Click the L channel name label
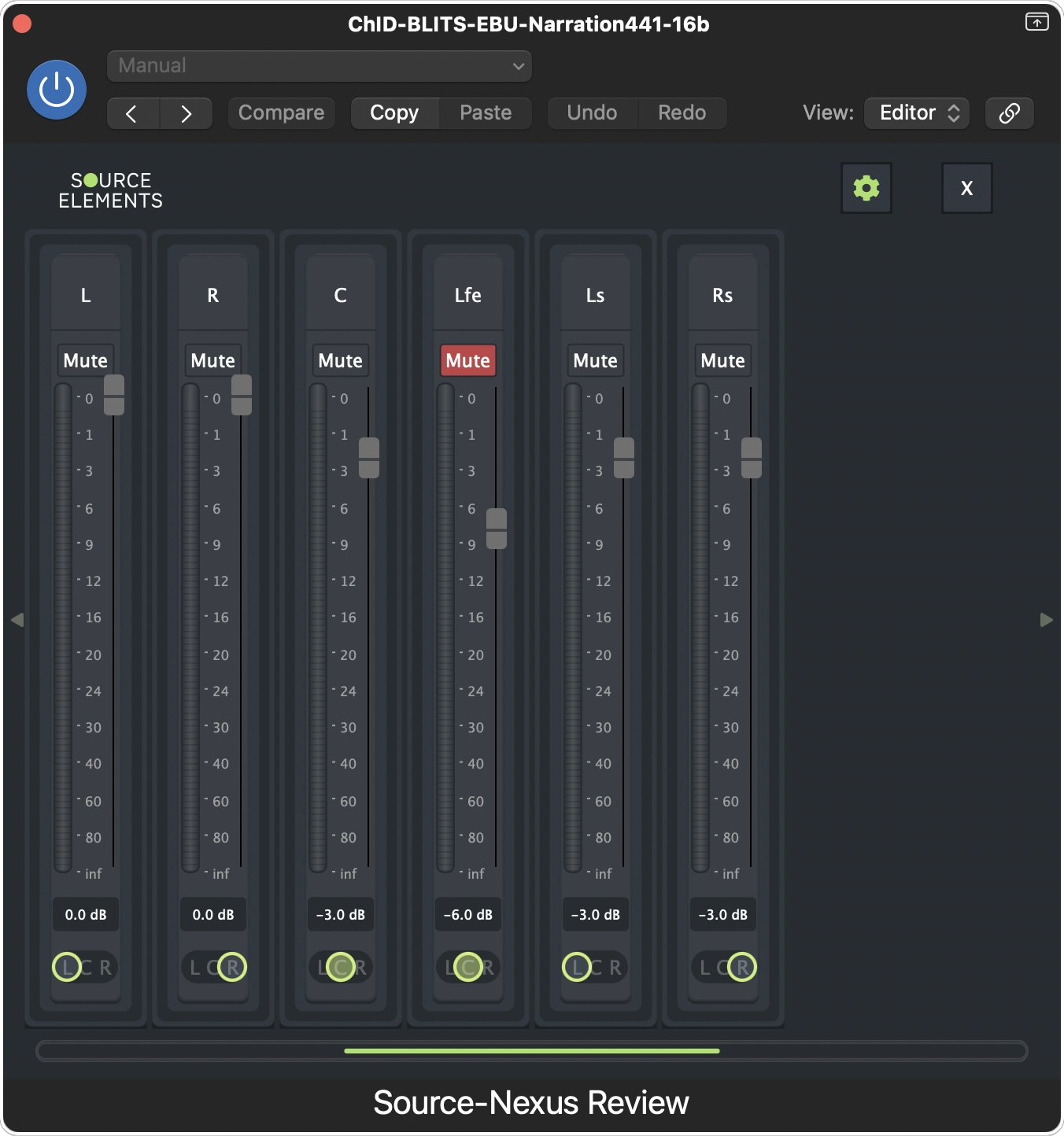Screen dimensions: 1064x1136 pyautogui.click(x=86, y=295)
